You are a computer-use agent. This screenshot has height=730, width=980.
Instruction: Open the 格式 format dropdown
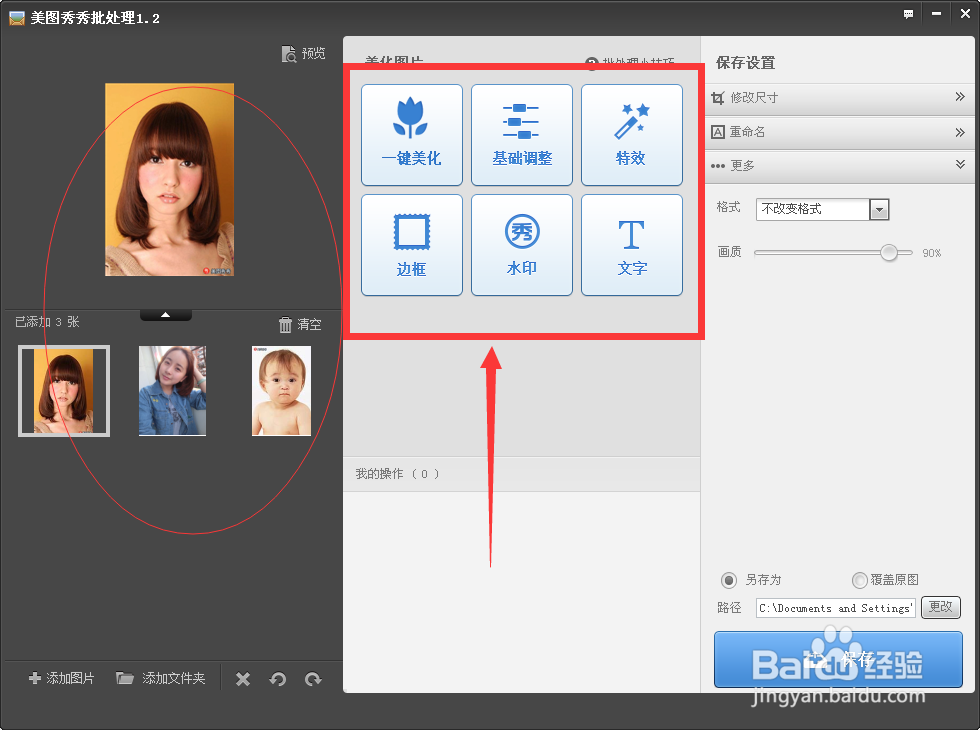click(x=879, y=209)
